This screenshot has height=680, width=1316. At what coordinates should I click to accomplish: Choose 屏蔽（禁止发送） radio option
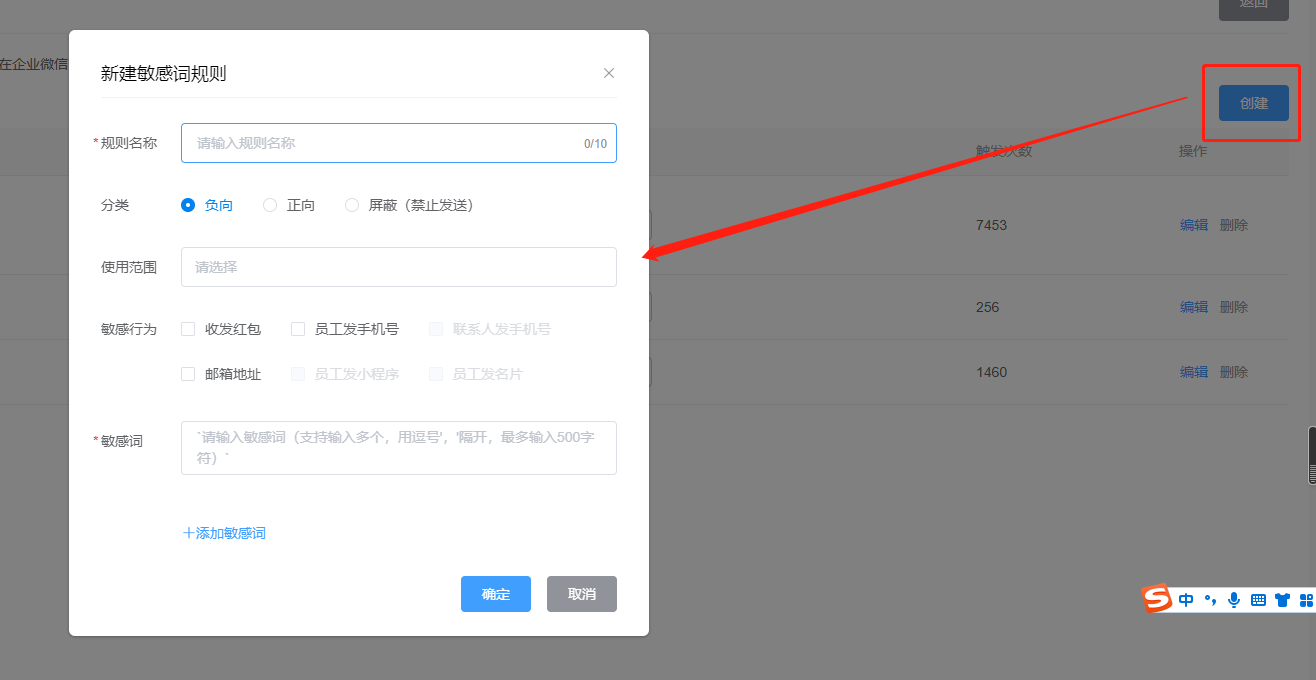pos(352,205)
